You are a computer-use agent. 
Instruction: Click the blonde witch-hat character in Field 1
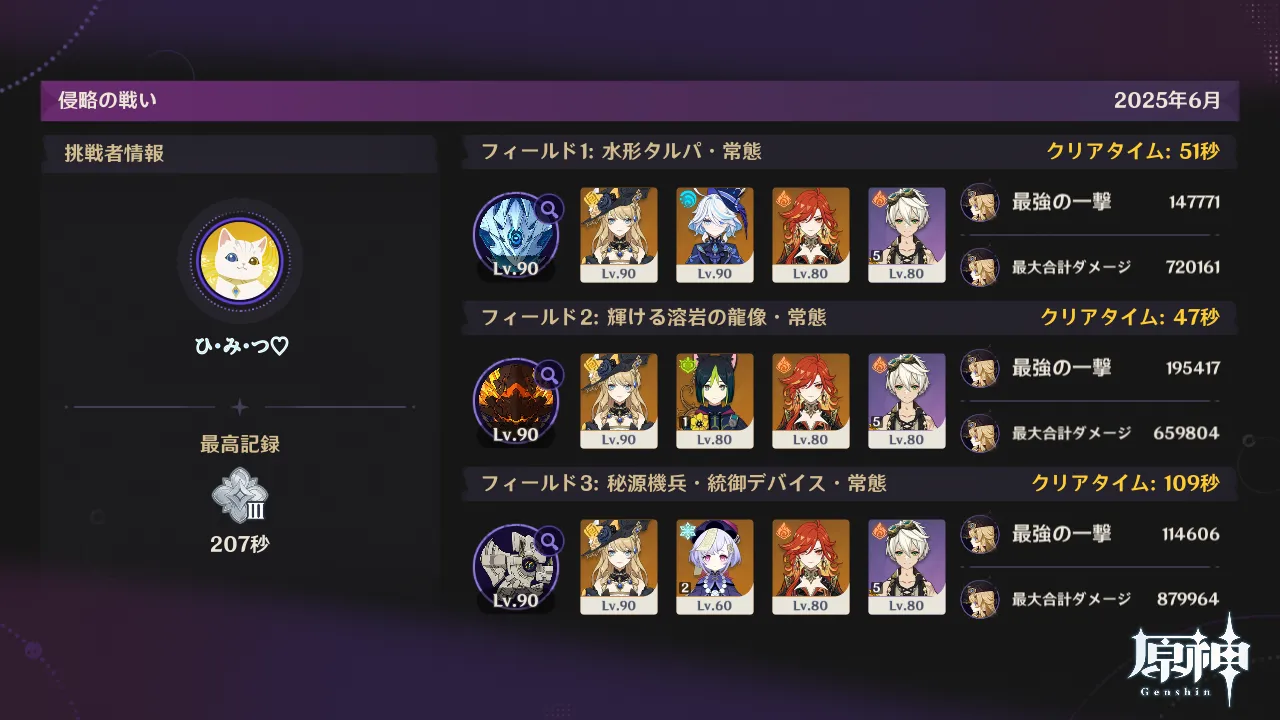coord(619,235)
